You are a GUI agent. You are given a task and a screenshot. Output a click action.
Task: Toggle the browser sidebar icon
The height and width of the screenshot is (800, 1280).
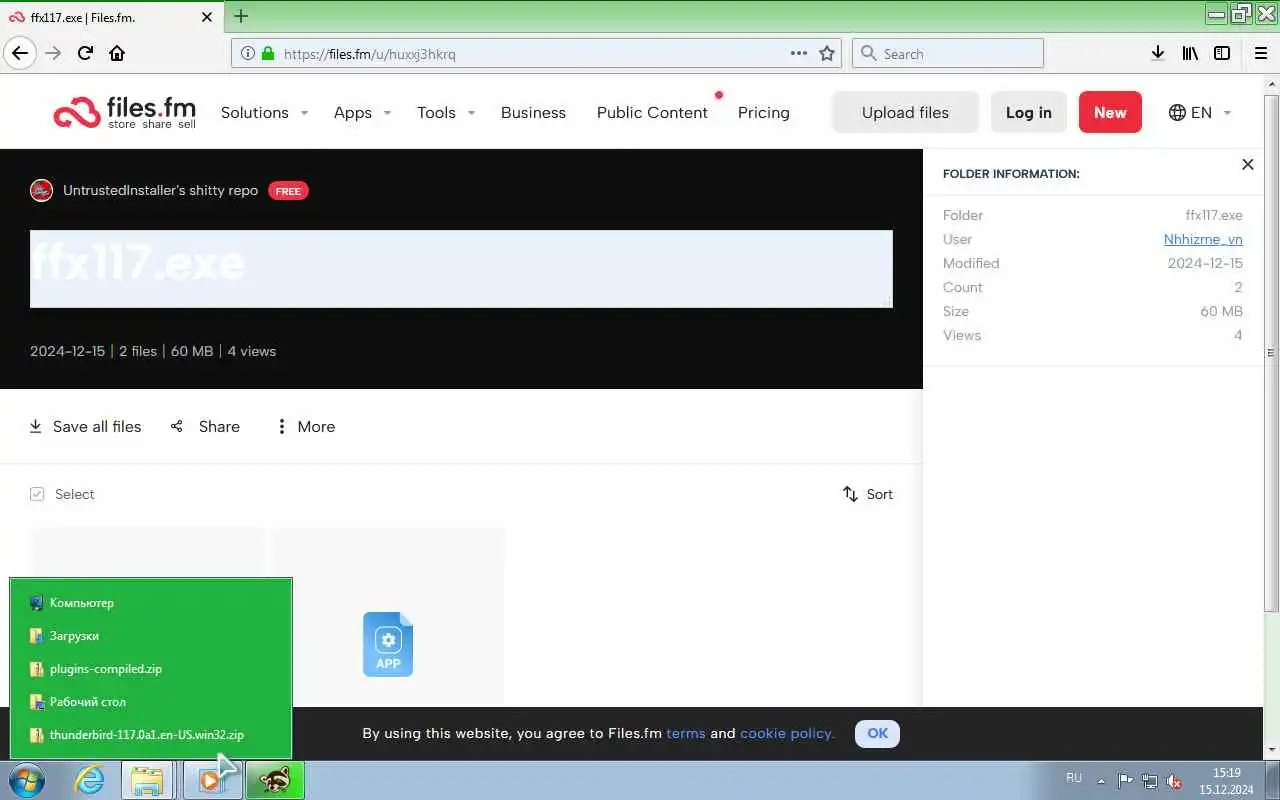click(x=1221, y=53)
